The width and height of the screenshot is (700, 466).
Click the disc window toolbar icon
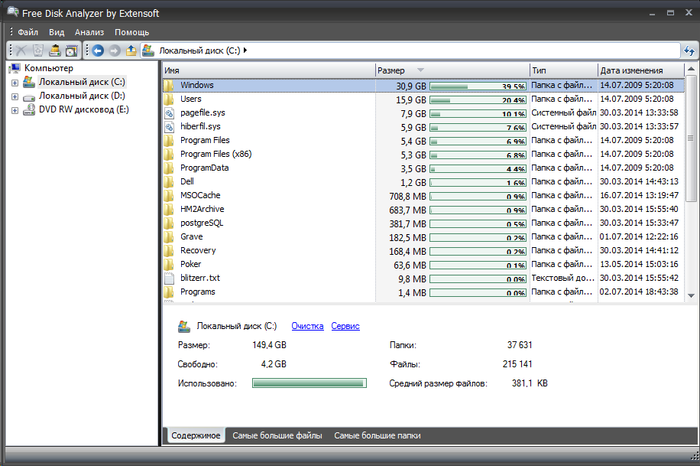pyautogui.click(x=71, y=51)
